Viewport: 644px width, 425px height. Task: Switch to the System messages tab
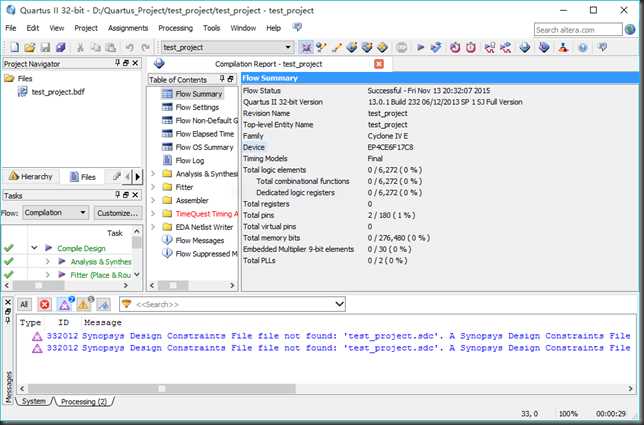[34, 401]
